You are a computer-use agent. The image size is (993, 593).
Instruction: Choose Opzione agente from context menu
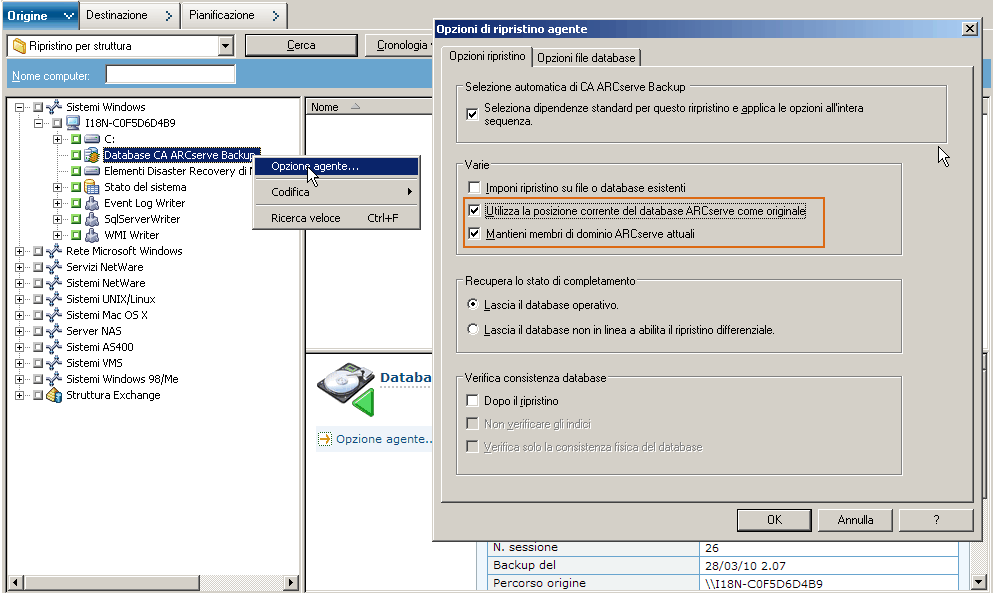point(336,166)
